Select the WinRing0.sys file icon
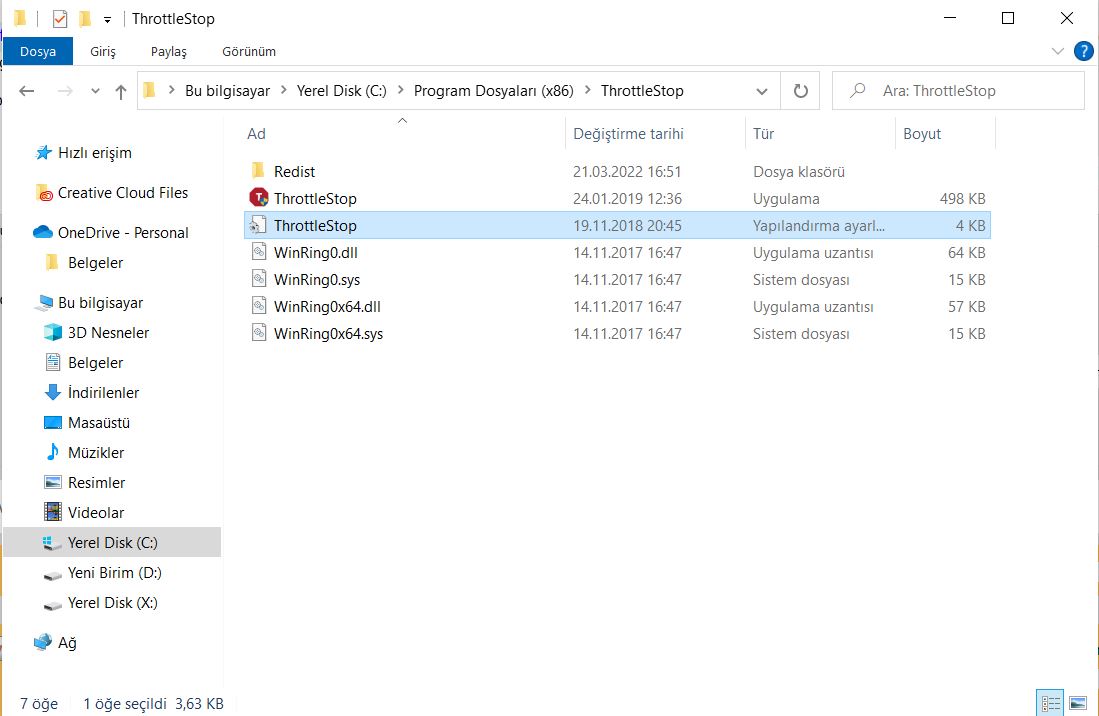 click(x=259, y=279)
